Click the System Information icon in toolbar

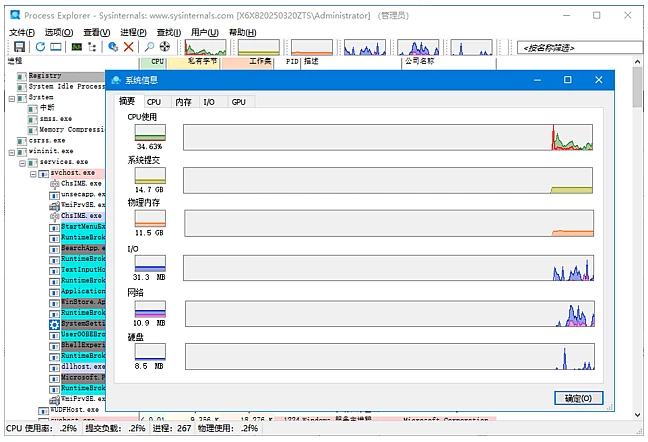click(x=77, y=47)
